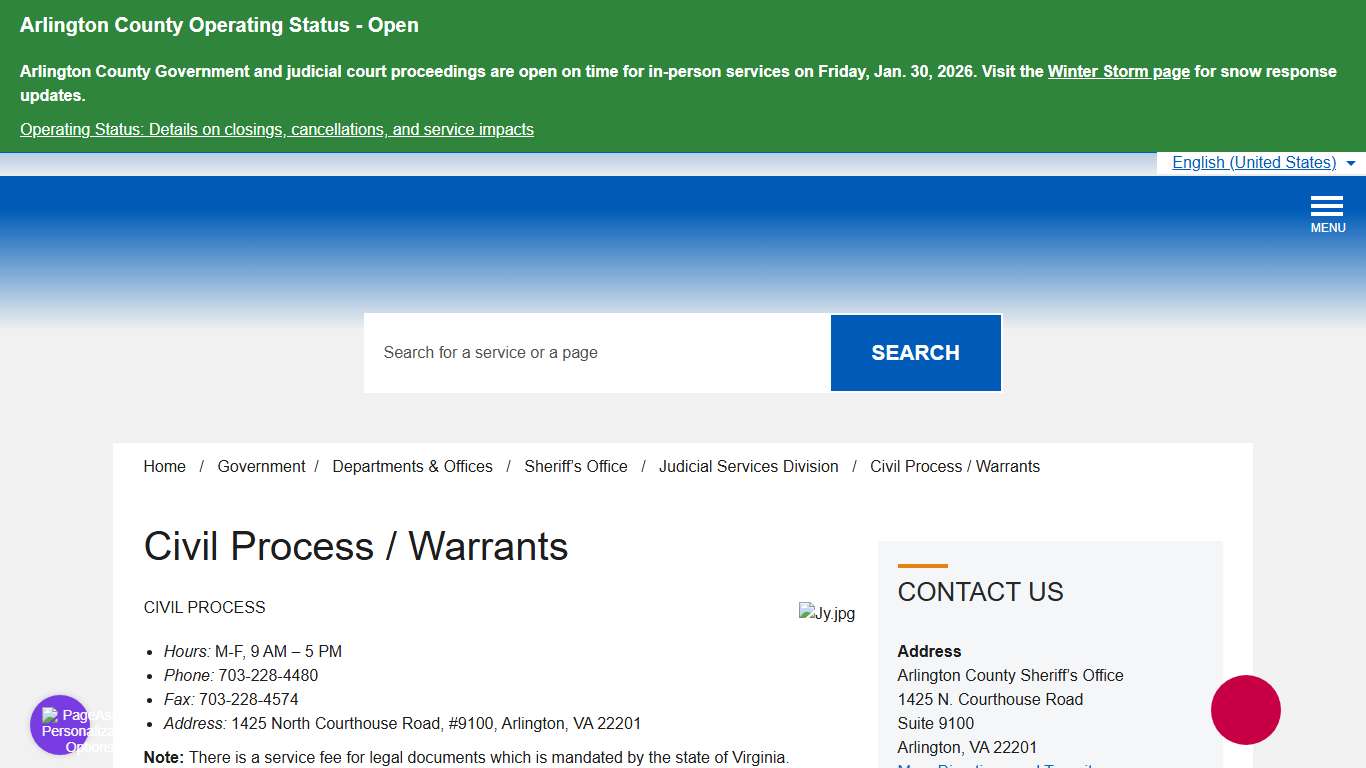Click the Departments & Offices breadcrumb
This screenshot has width=1366, height=768.
[412, 466]
